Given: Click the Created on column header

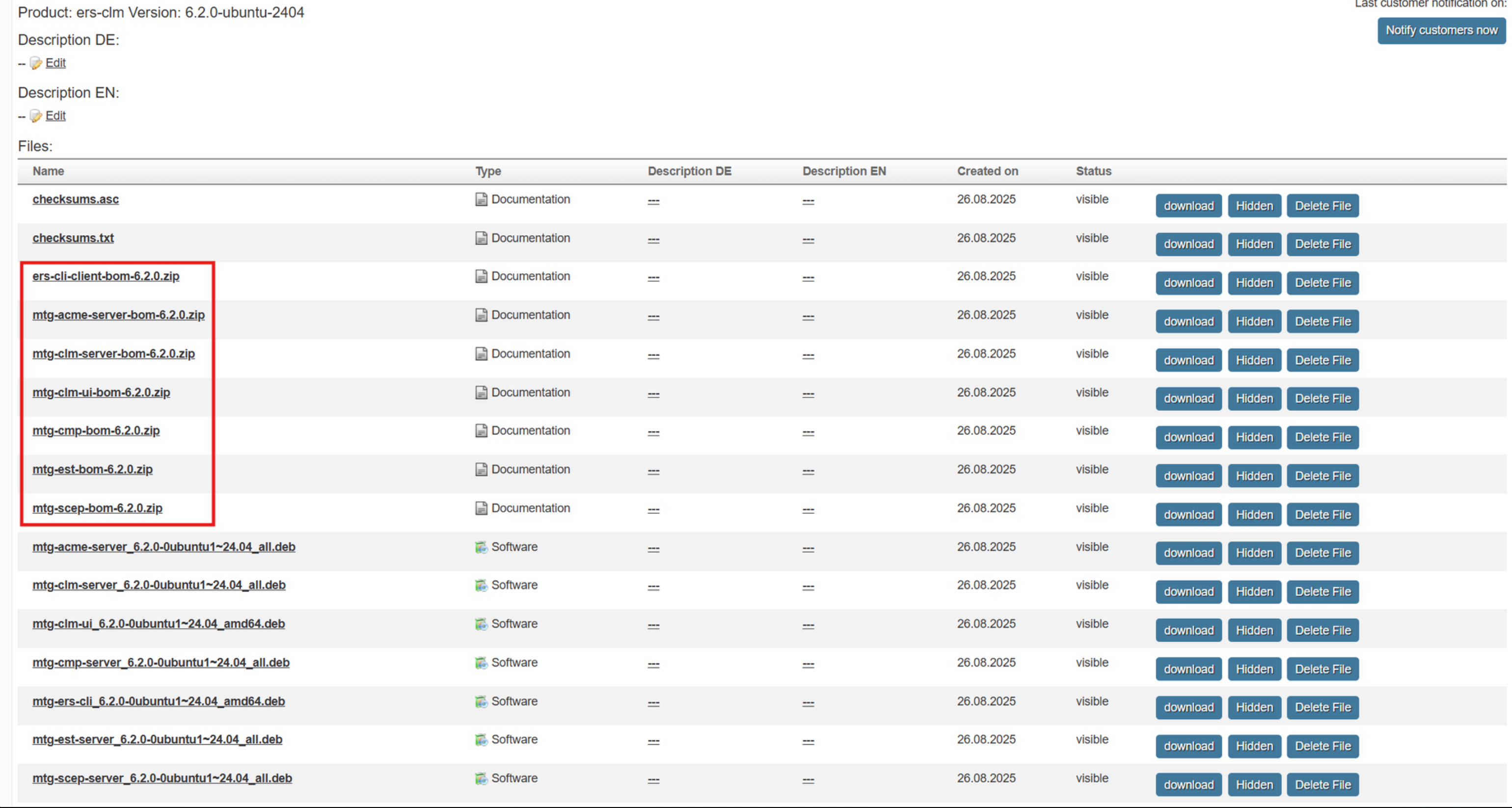Looking at the screenshot, I should [x=987, y=171].
